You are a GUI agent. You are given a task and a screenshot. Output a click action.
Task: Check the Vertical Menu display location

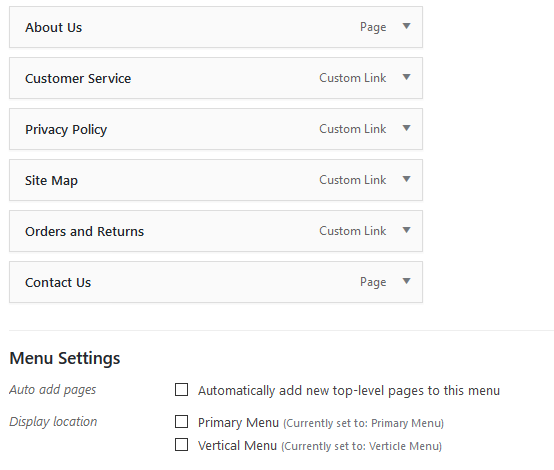181,445
